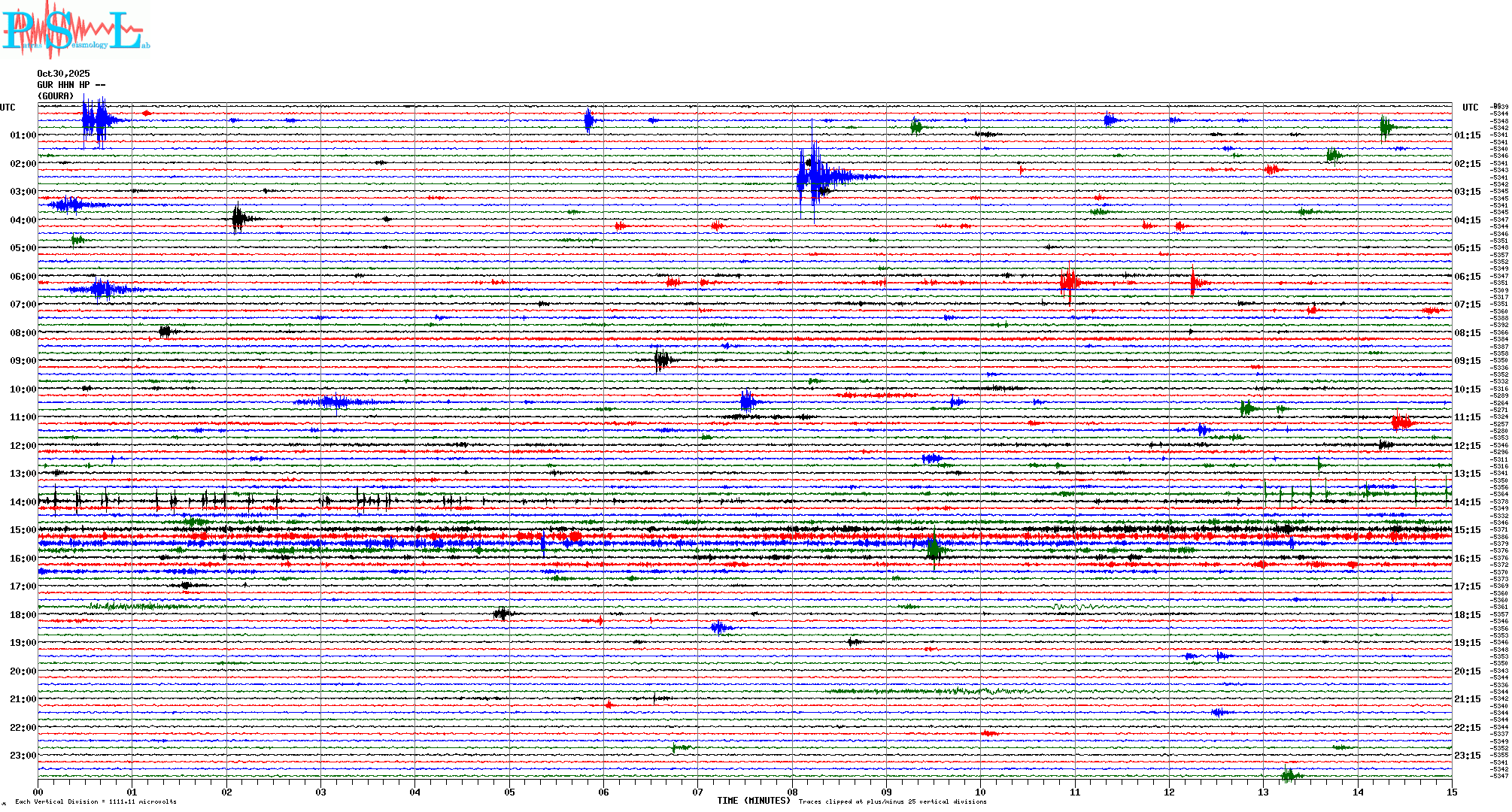
Task: Select the GUR HHN HP station label
Action: tap(71, 85)
